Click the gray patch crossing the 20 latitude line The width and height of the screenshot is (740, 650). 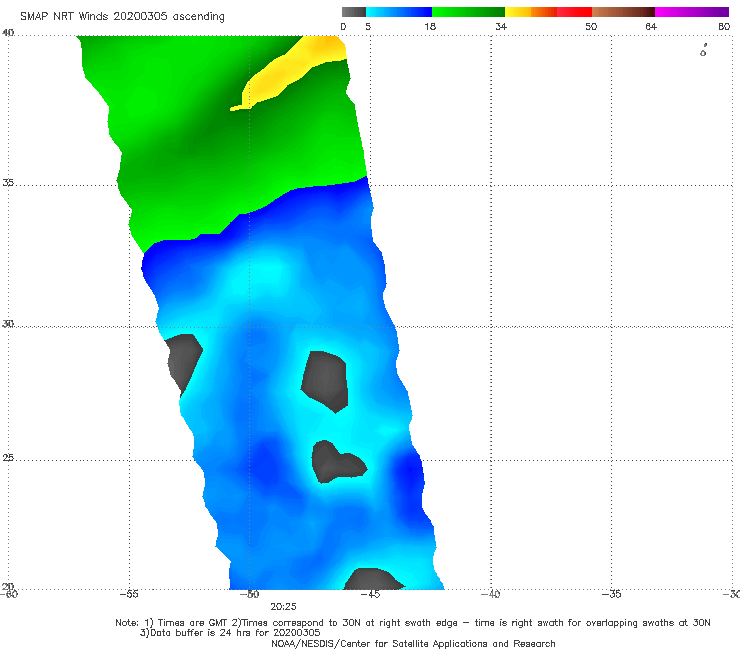click(x=374, y=579)
